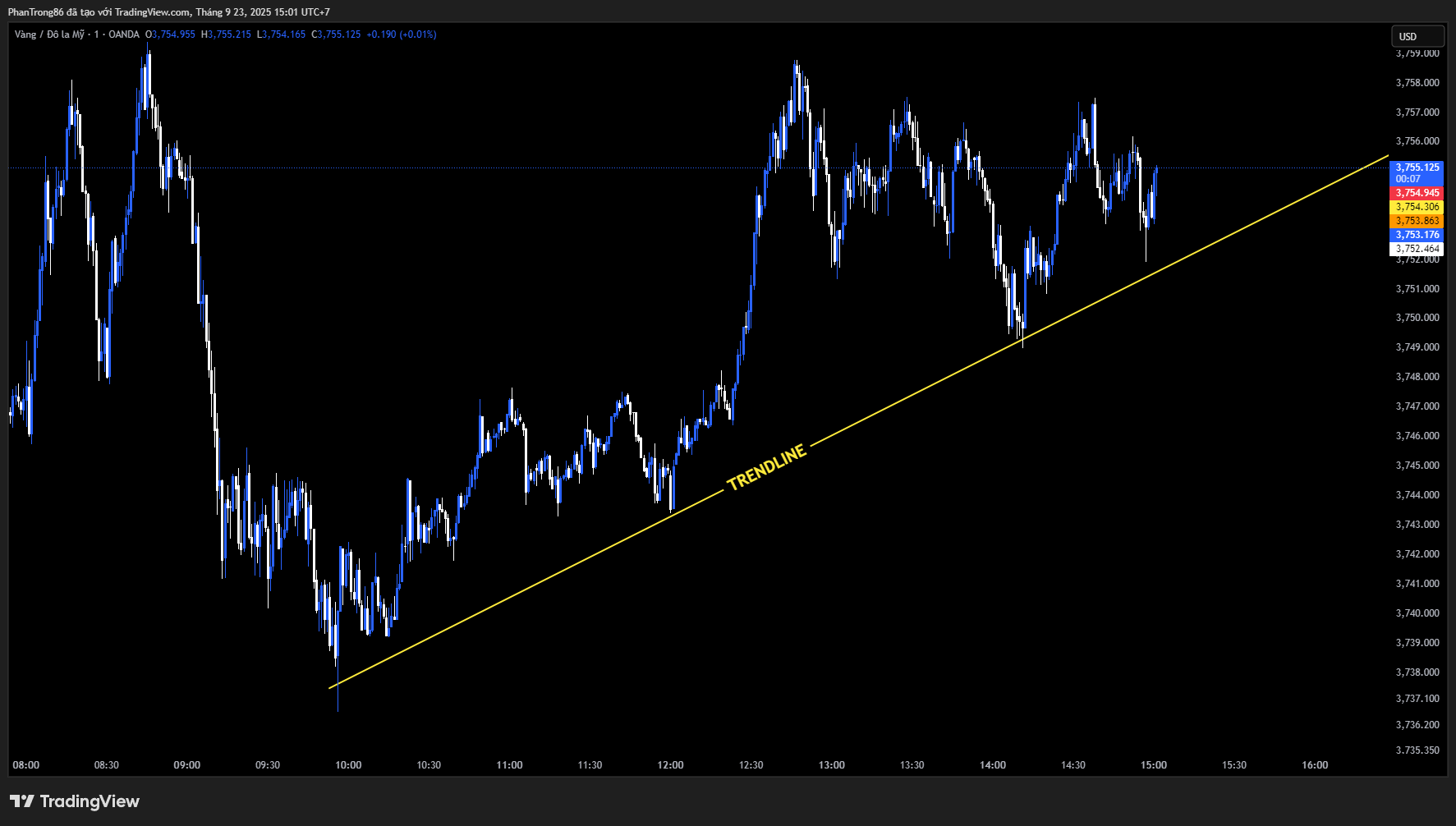This screenshot has width=1456, height=826.
Task: Click the 10:00 time axis label
Action: [348, 765]
